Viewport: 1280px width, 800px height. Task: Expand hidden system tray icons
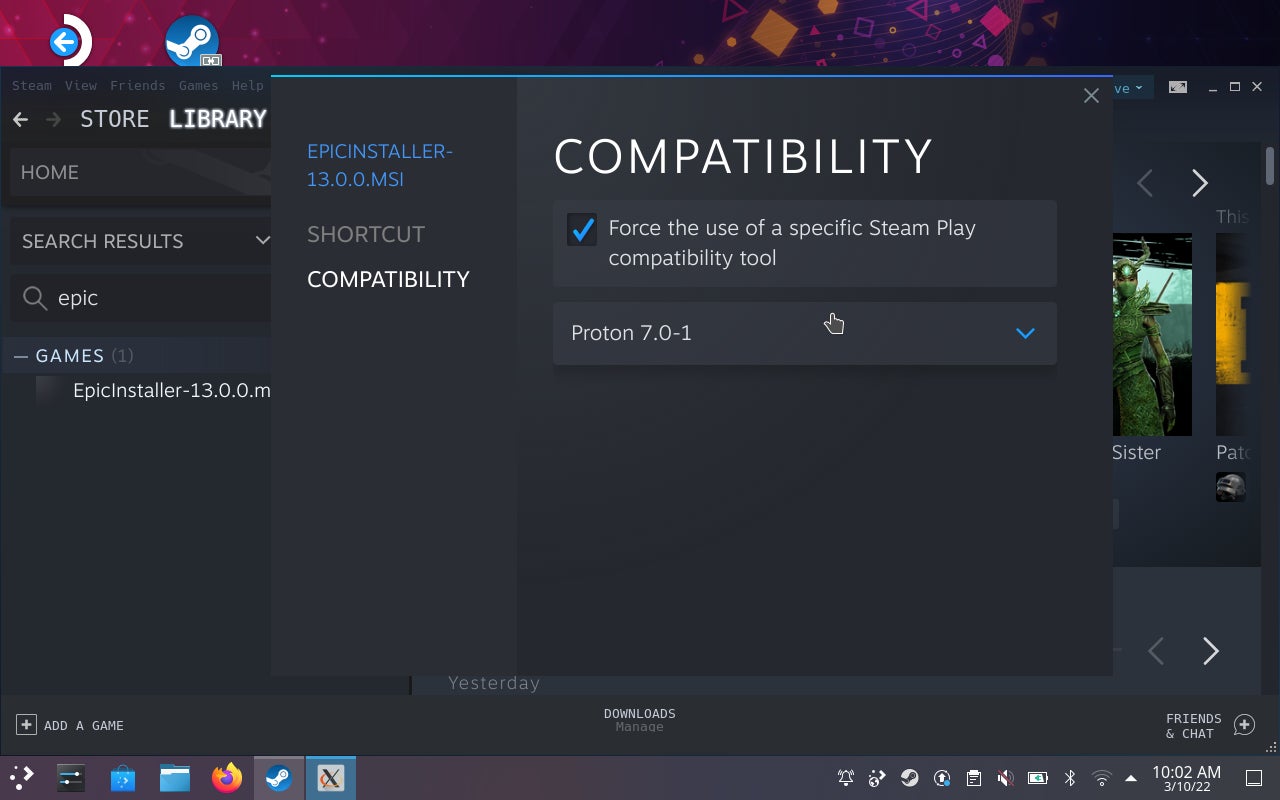[1131, 777]
